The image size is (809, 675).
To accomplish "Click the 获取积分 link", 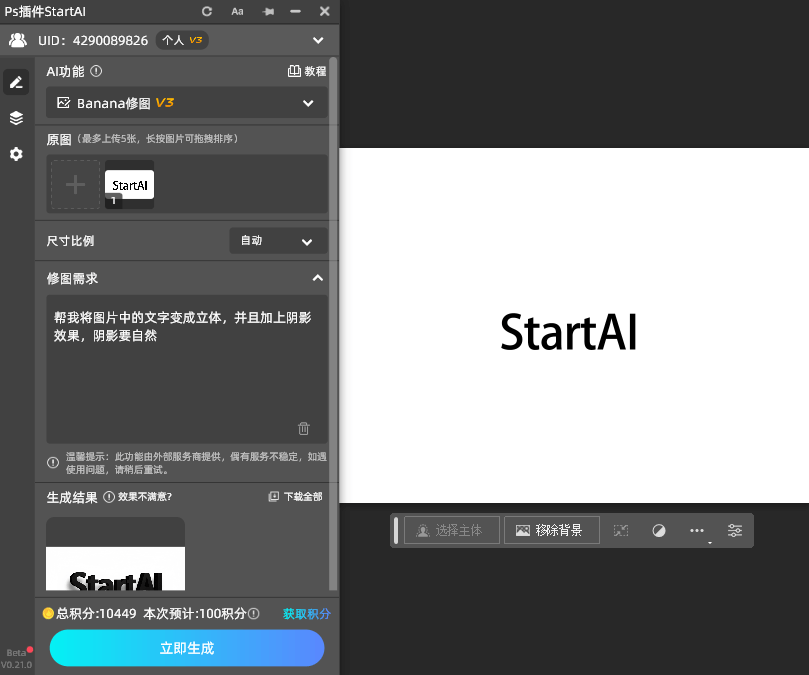I will pos(306,613).
